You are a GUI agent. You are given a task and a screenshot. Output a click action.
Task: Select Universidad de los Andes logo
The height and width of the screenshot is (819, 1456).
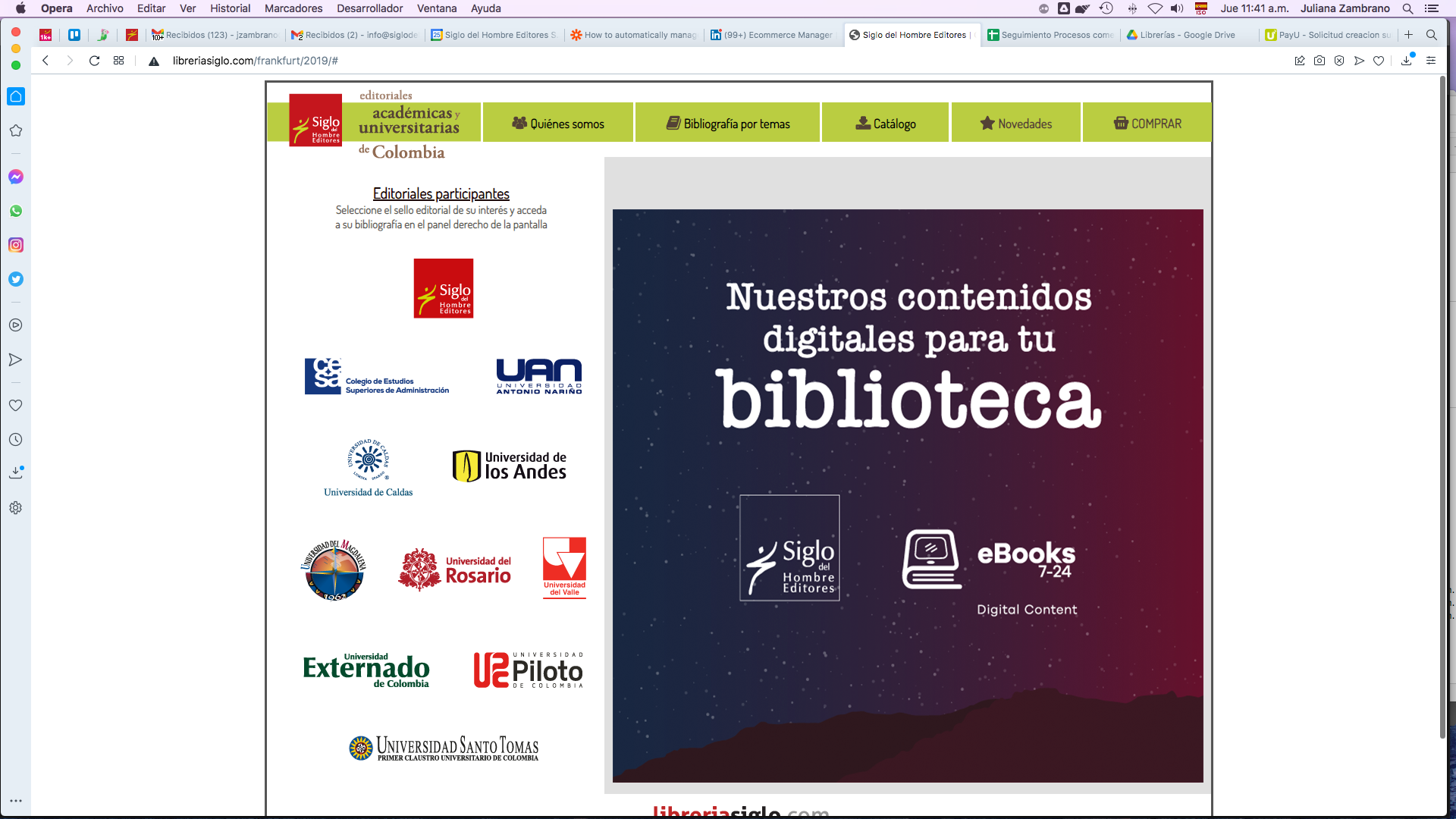(x=510, y=466)
